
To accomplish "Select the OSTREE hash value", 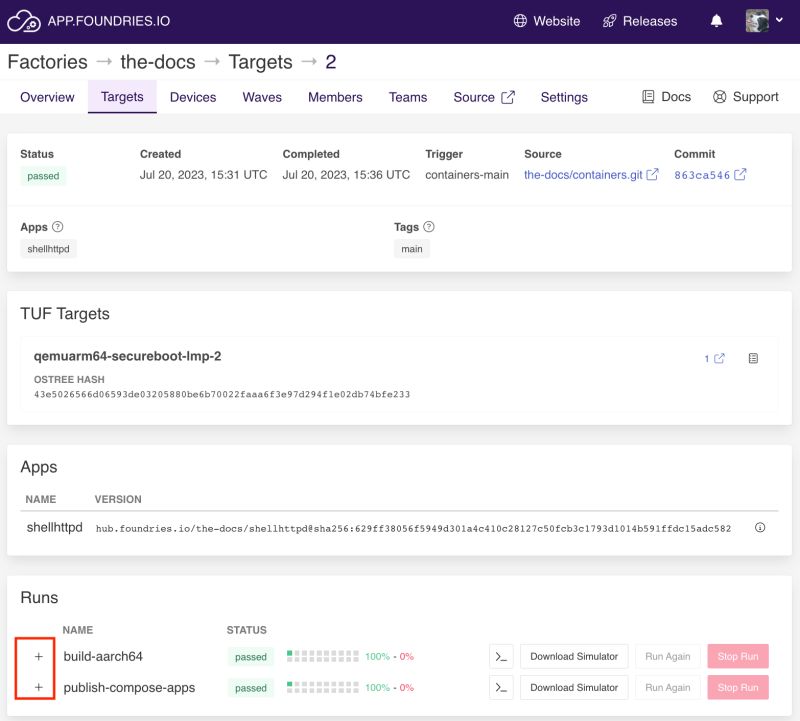I will 222,394.
